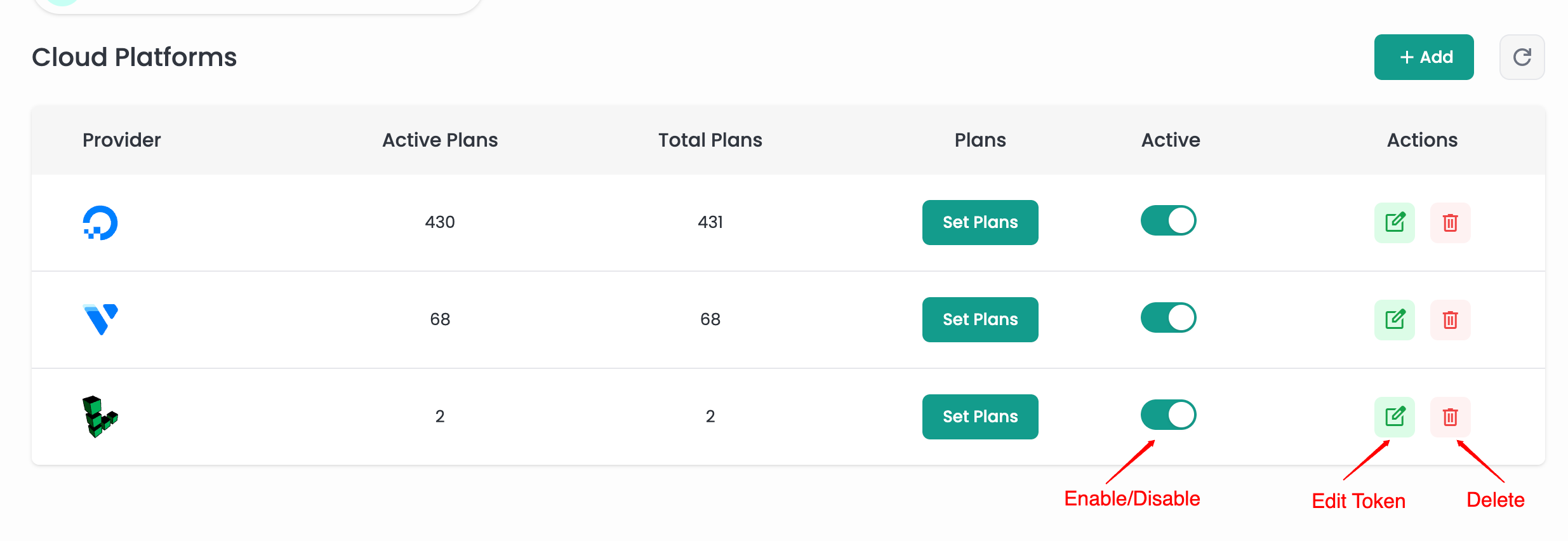Viewport: 1568px width, 541px height.
Task: Click the DigitalOcean provider logo
Action: [x=100, y=223]
